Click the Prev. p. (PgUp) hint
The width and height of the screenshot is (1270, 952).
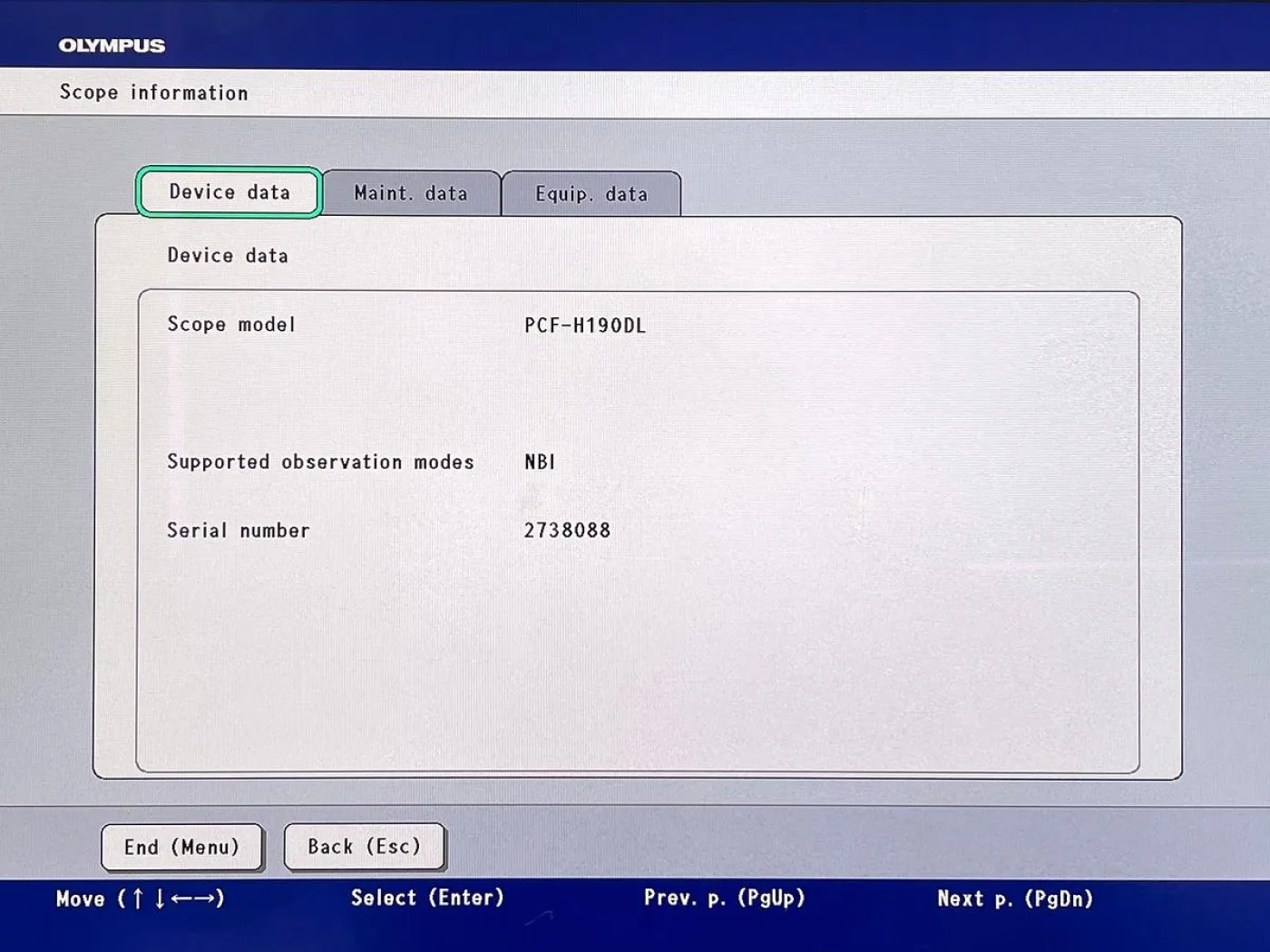tap(724, 898)
